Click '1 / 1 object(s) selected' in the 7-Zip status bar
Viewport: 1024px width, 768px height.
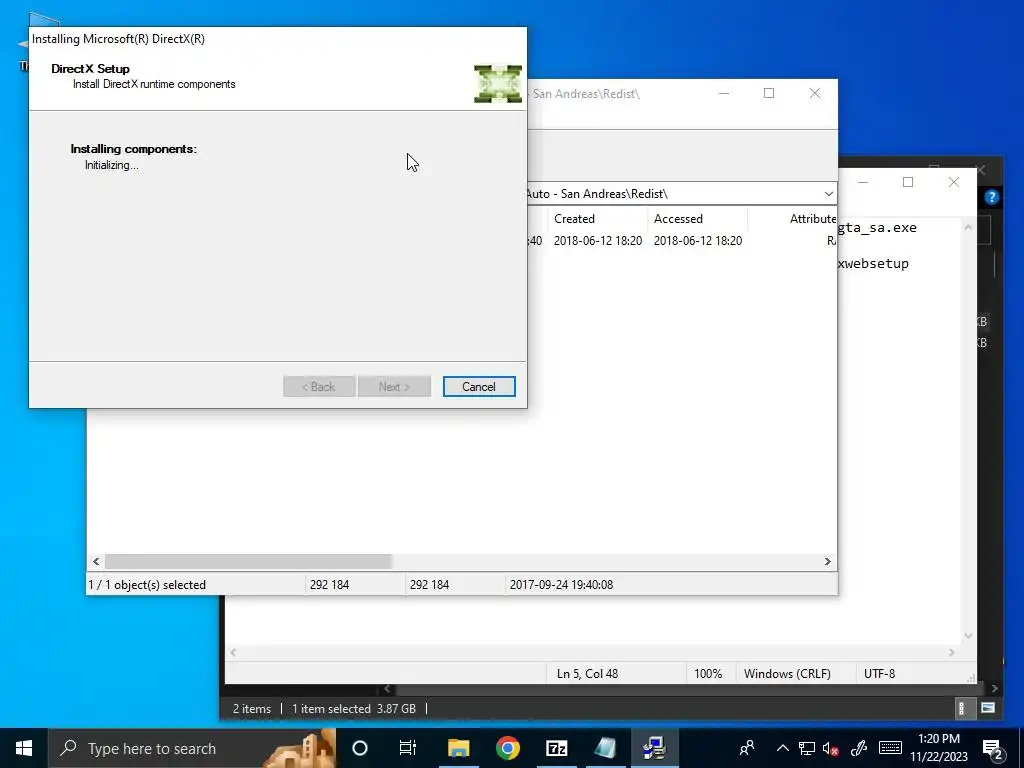[147, 585]
